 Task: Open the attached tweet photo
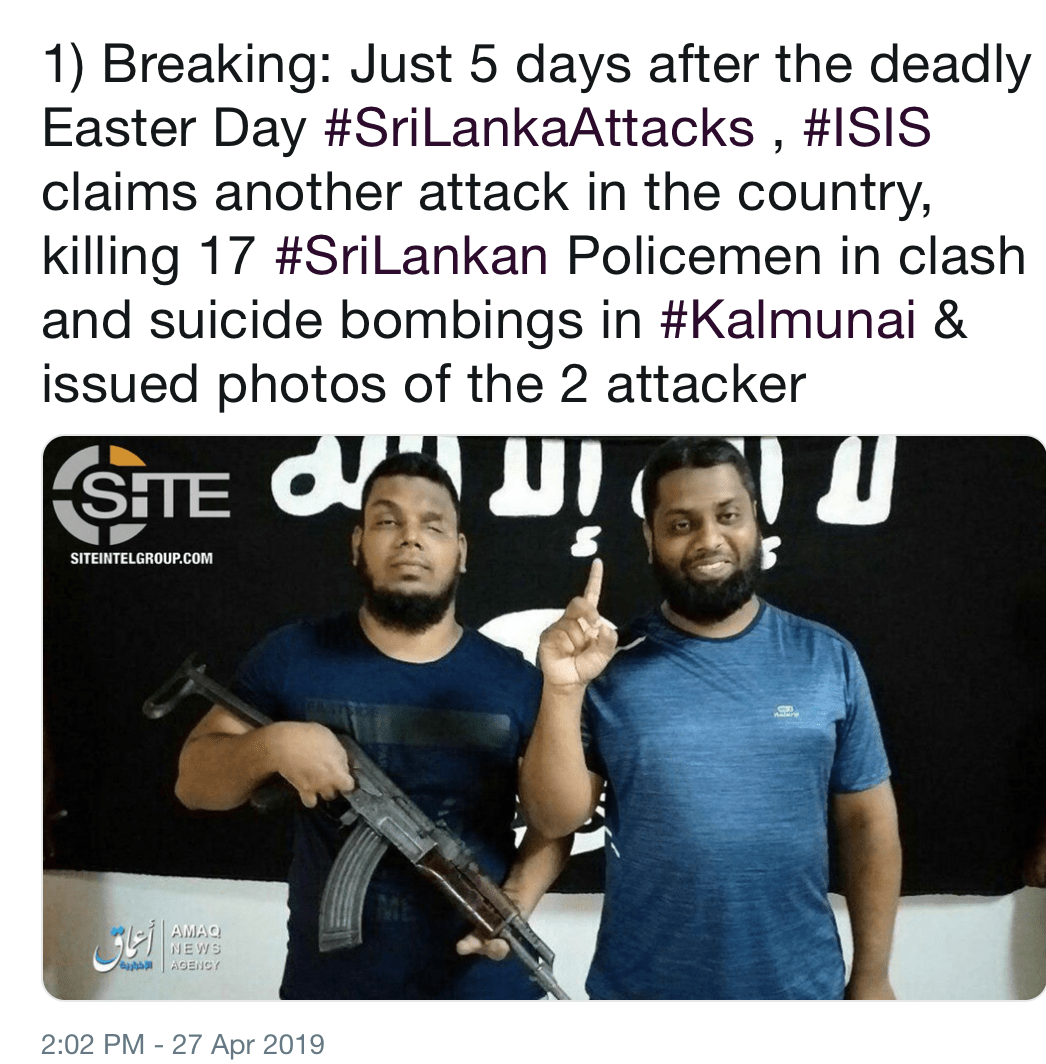(x=544, y=717)
